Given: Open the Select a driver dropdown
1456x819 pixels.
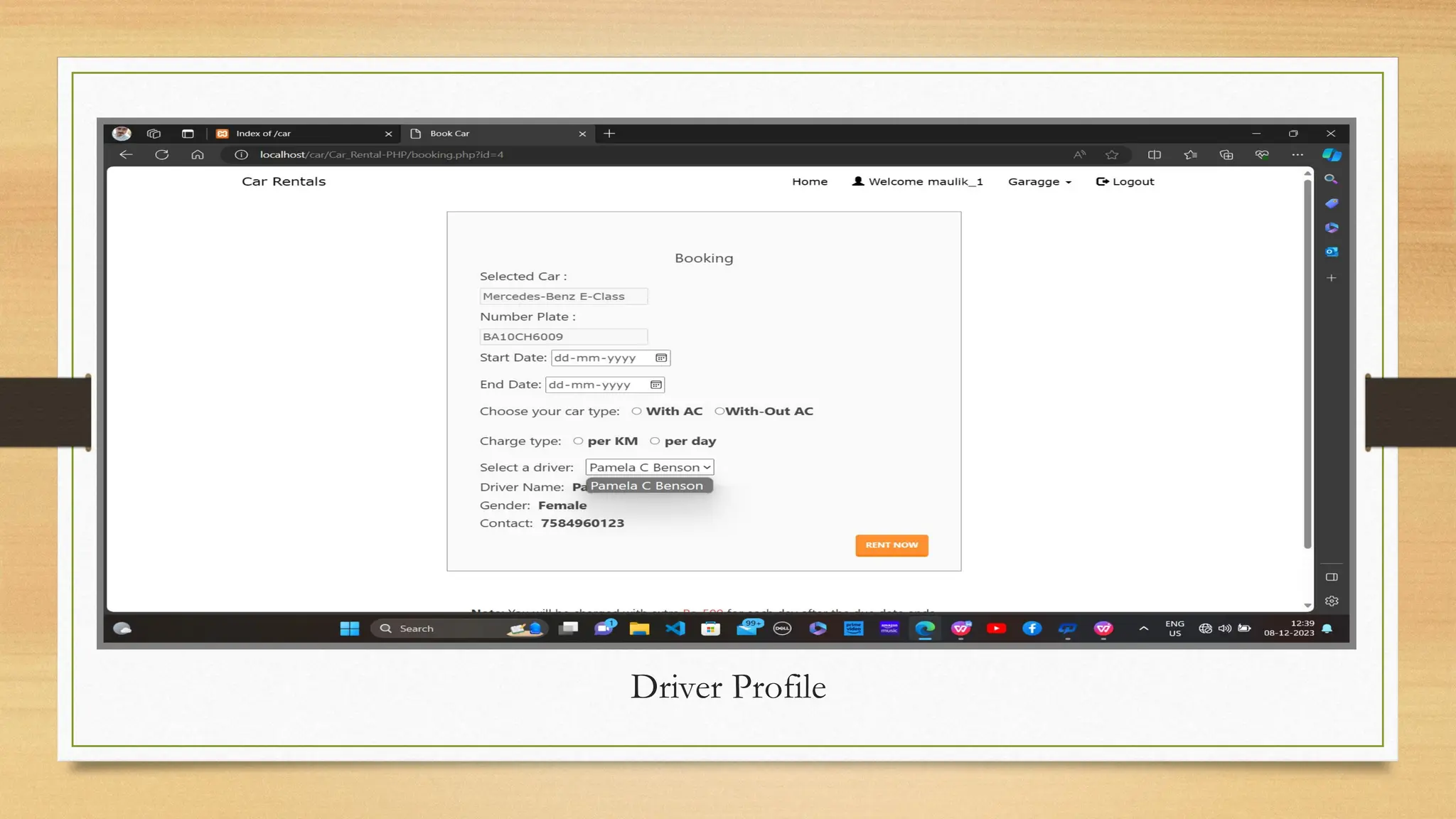Looking at the screenshot, I should (650, 467).
